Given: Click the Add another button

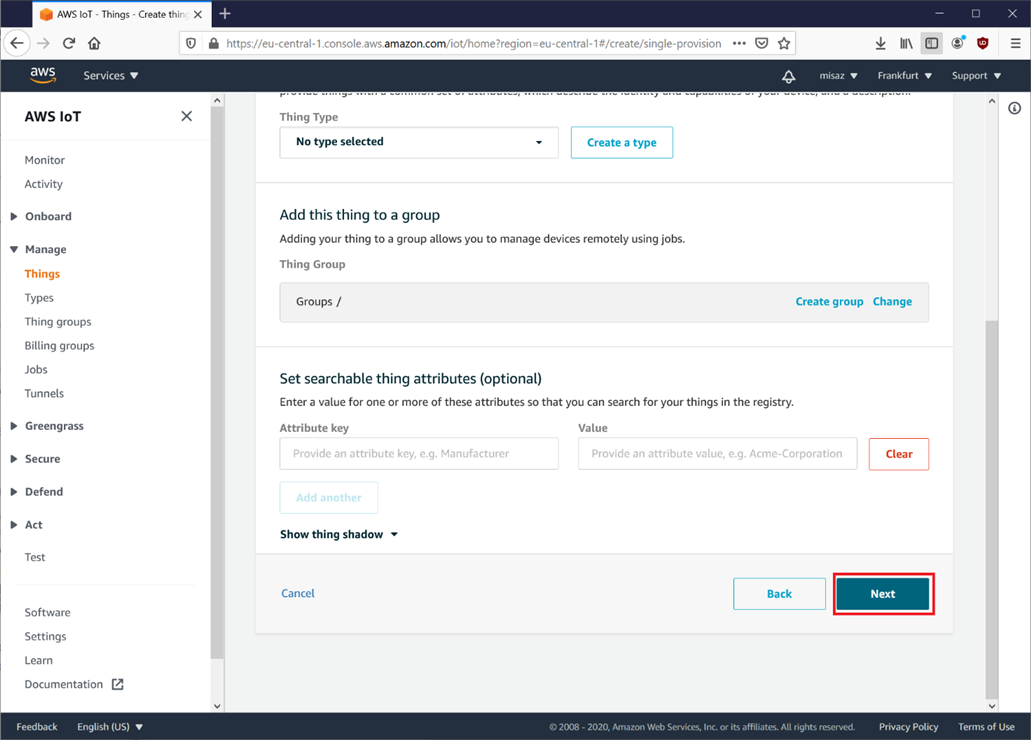Looking at the screenshot, I should (329, 497).
